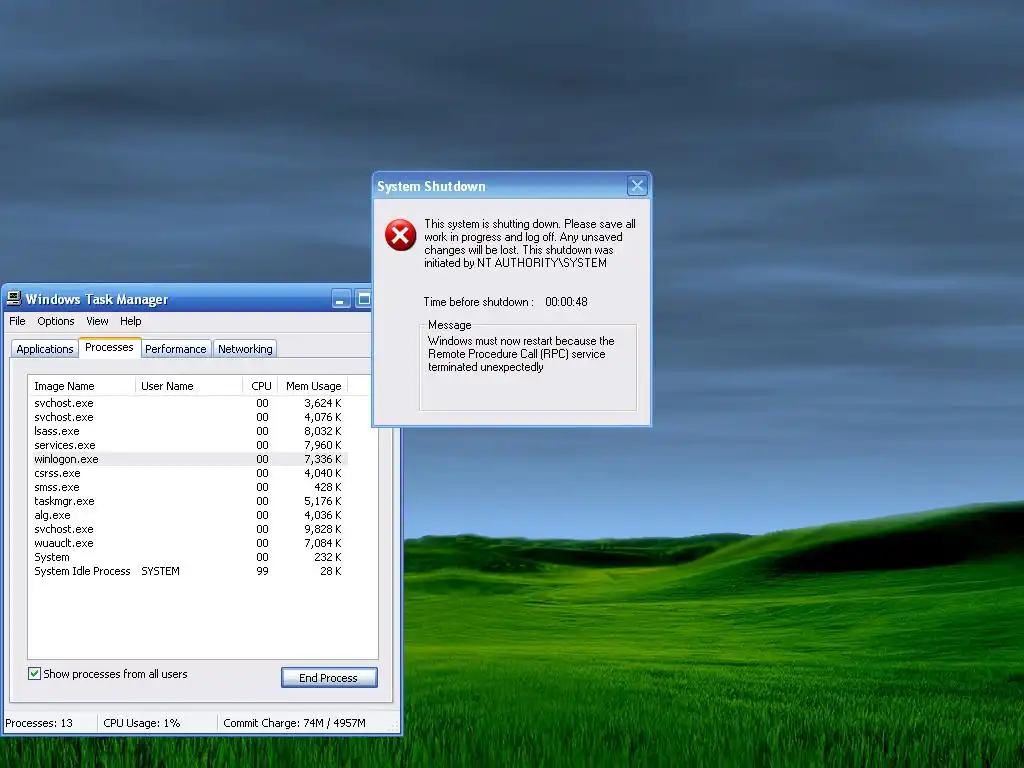Select the lsass.exe process
The height and width of the screenshot is (768, 1024).
pyautogui.click(x=188, y=431)
